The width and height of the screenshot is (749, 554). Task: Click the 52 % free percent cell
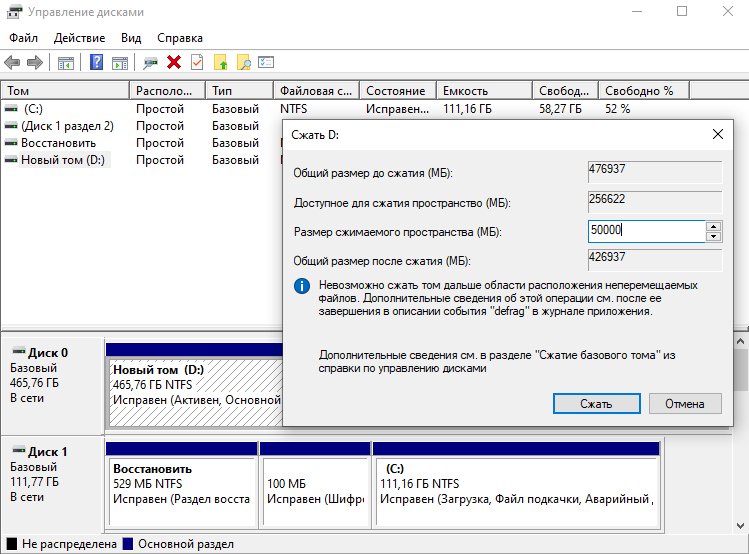tap(617, 109)
